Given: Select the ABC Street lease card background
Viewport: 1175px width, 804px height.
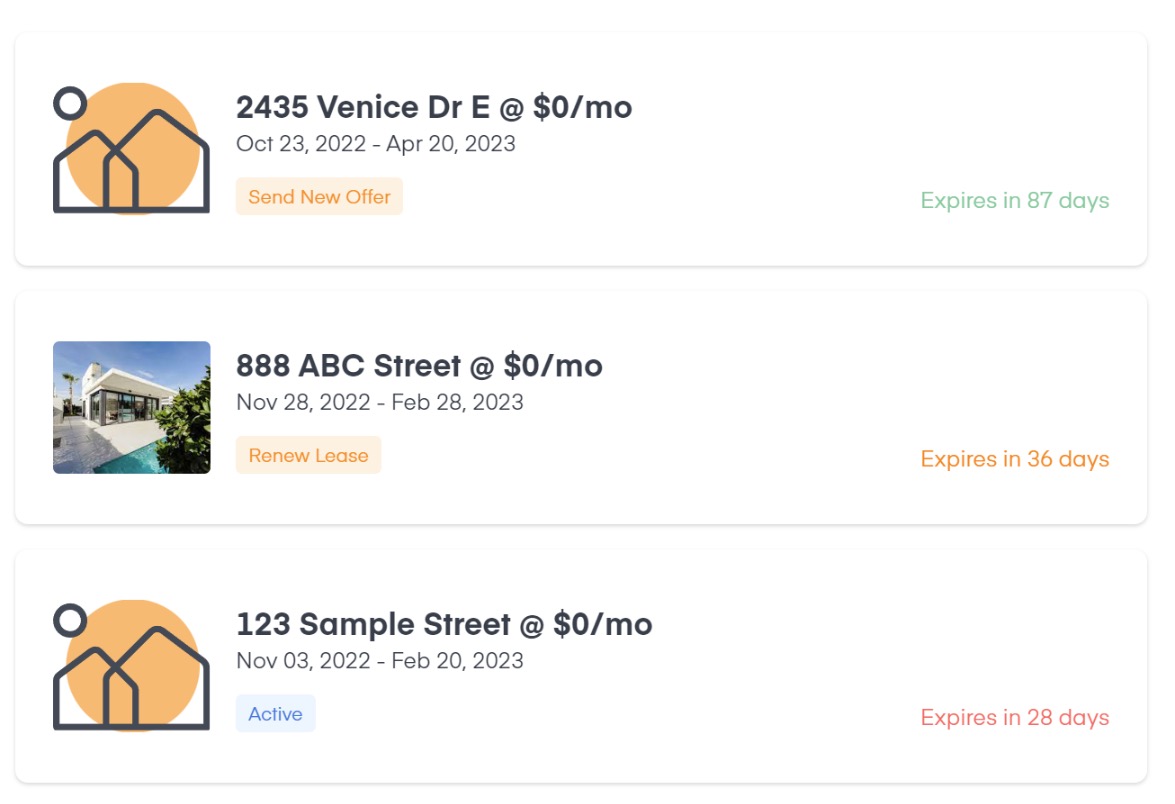Looking at the screenshot, I should pyautogui.click(x=581, y=408).
